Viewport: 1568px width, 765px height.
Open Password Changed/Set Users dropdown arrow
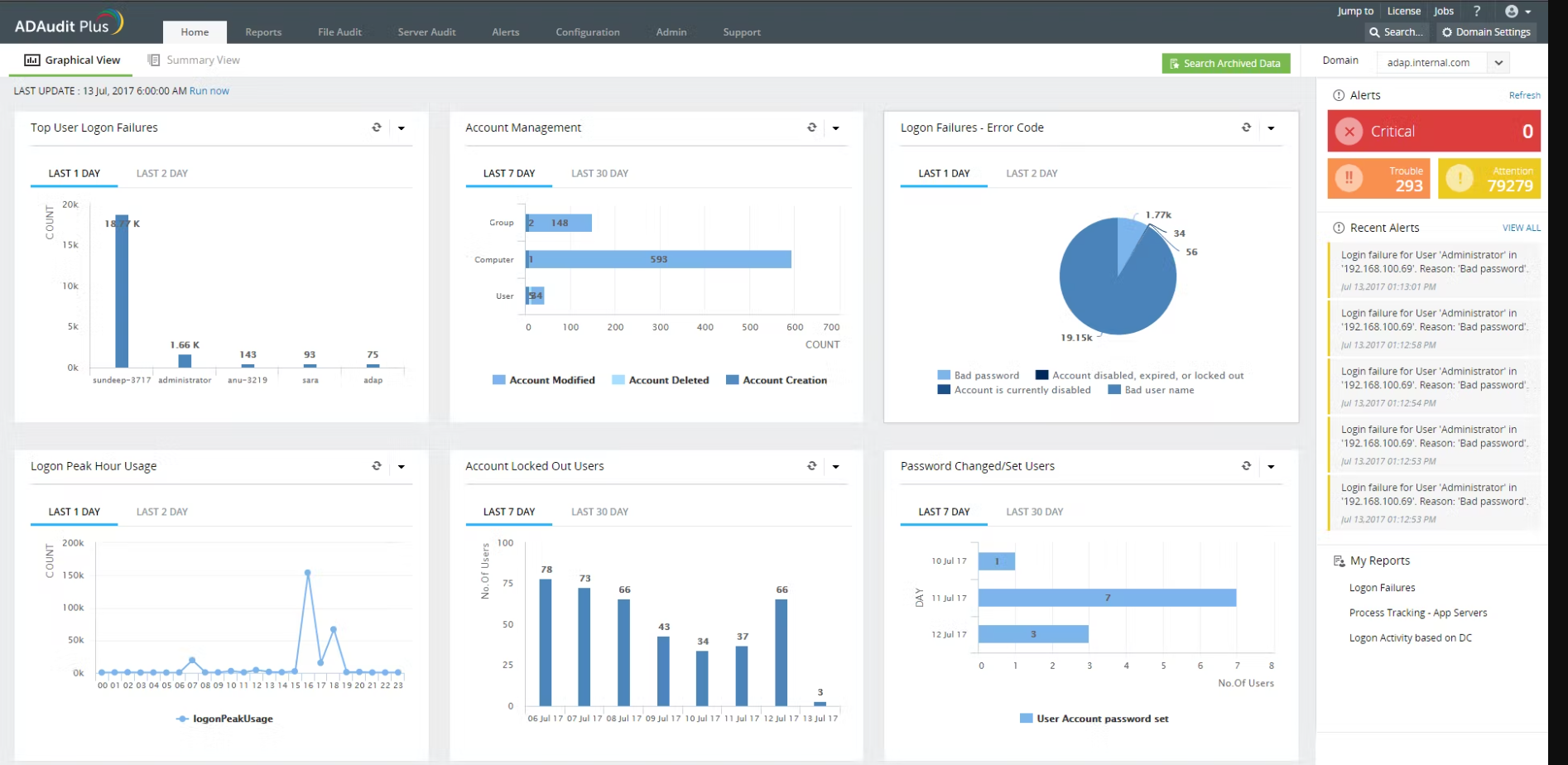[1271, 467]
